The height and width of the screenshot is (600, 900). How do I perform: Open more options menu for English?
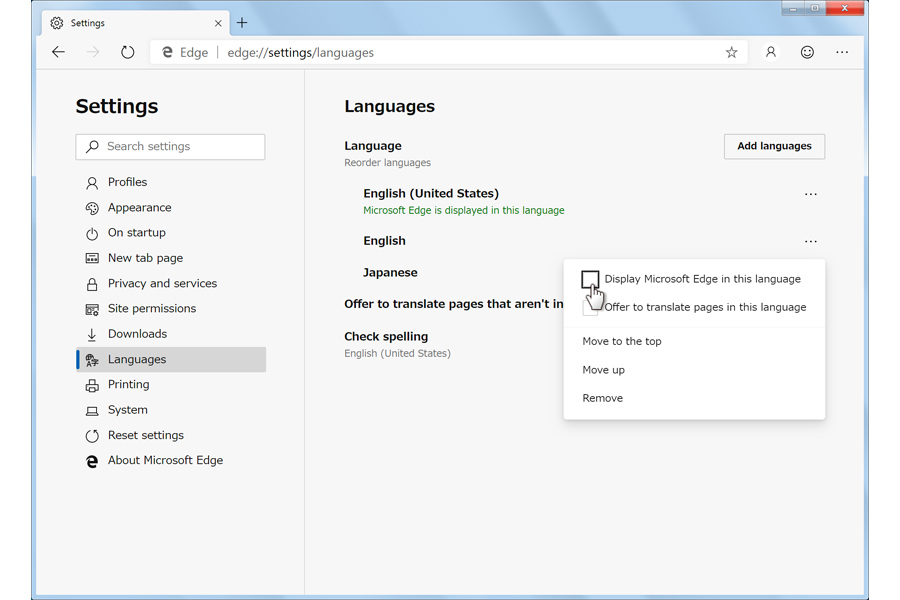[810, 241]
